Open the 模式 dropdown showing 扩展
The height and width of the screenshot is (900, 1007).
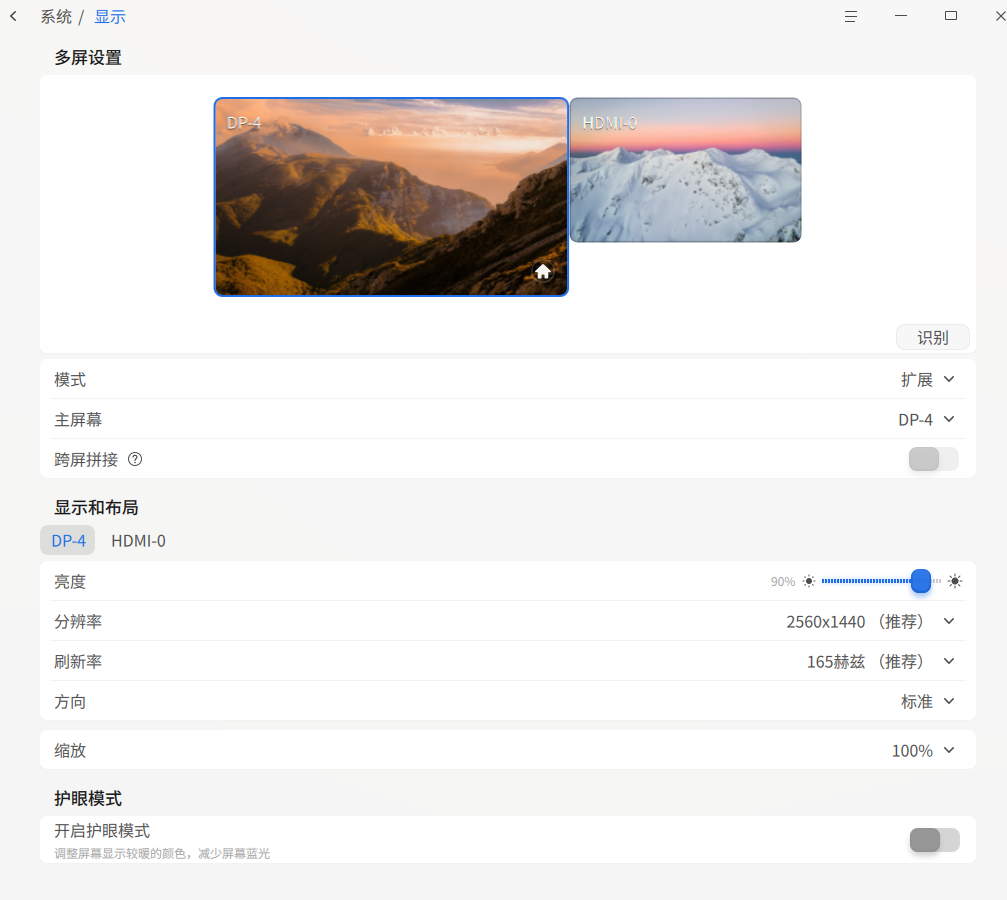tap(927, 380)
